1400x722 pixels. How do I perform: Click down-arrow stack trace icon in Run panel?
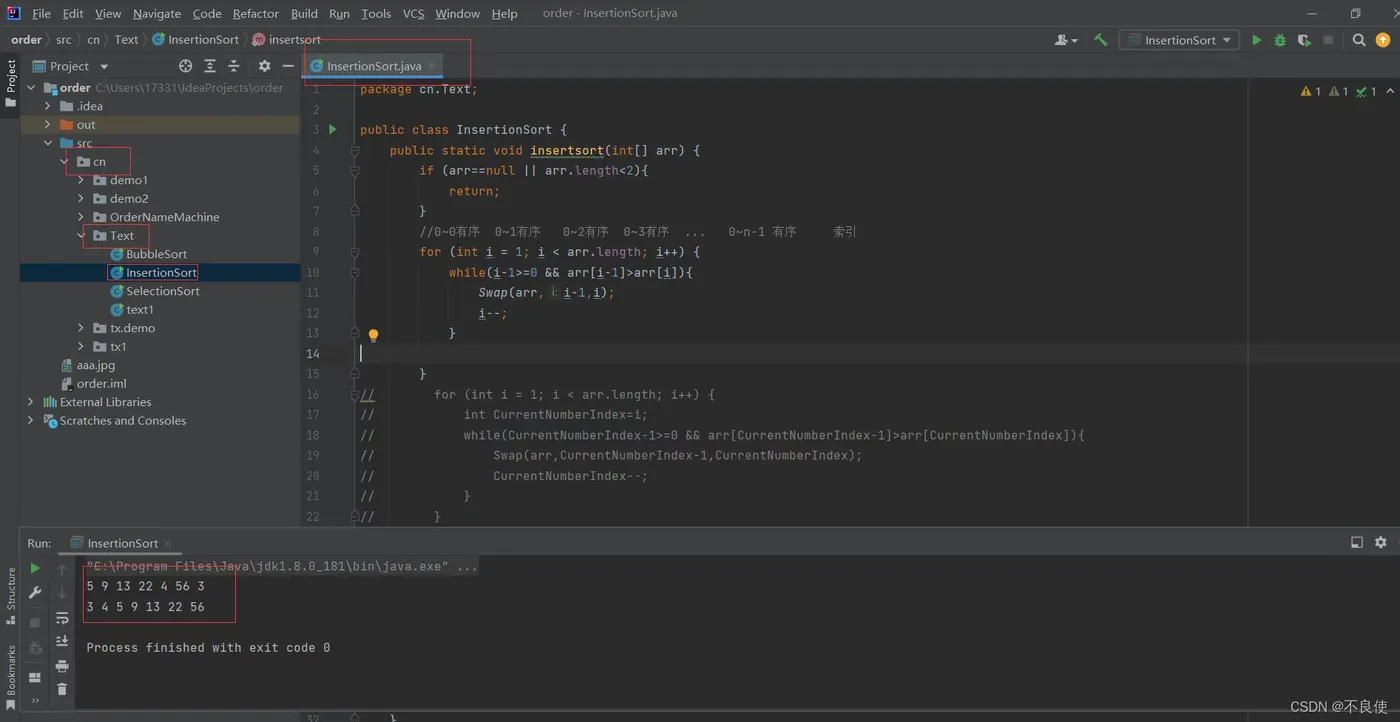[62, 593]
